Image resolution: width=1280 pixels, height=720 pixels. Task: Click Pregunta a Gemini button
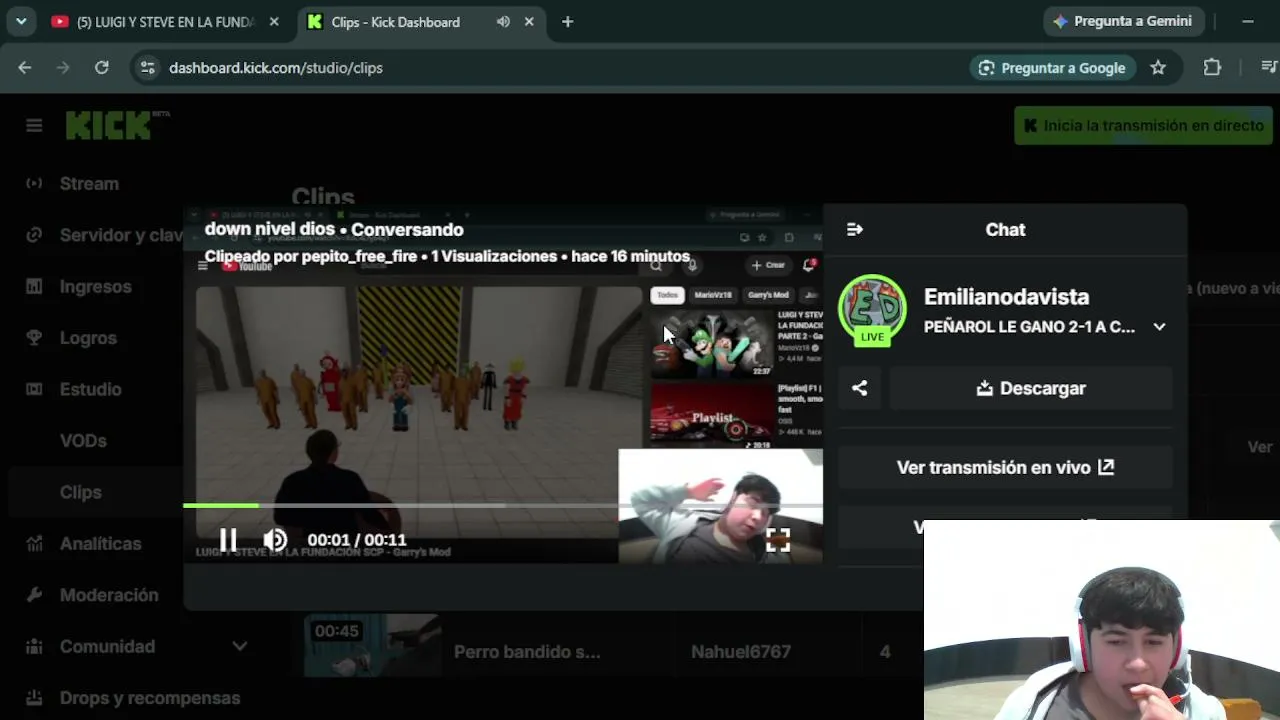click(x=1123, y=21)
